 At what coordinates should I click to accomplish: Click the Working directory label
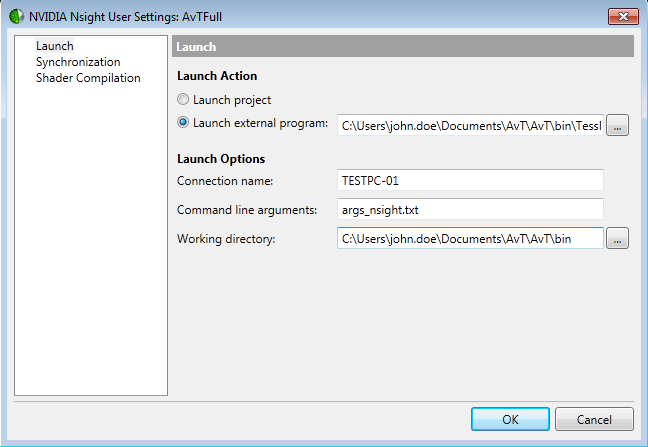[x=226, y=239]
